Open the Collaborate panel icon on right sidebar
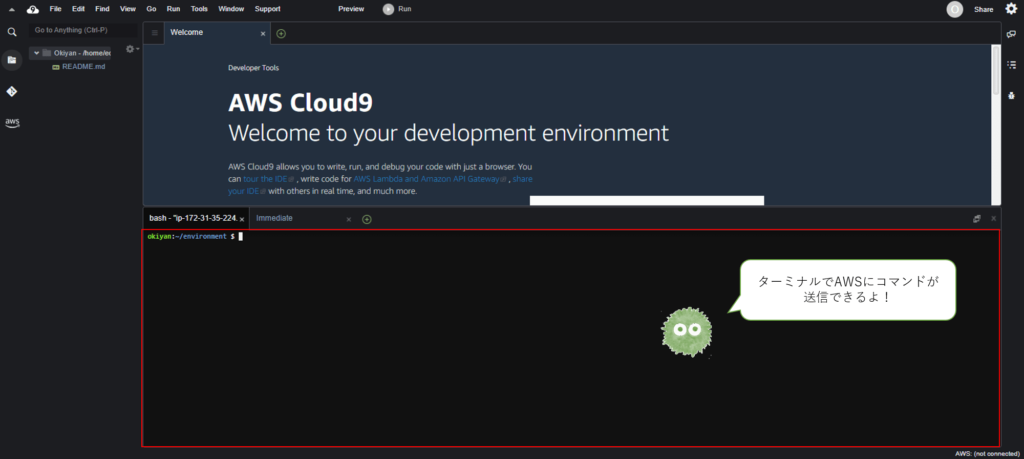Viewport: 1024px width, 459px height. click(x=1011, y=34)
